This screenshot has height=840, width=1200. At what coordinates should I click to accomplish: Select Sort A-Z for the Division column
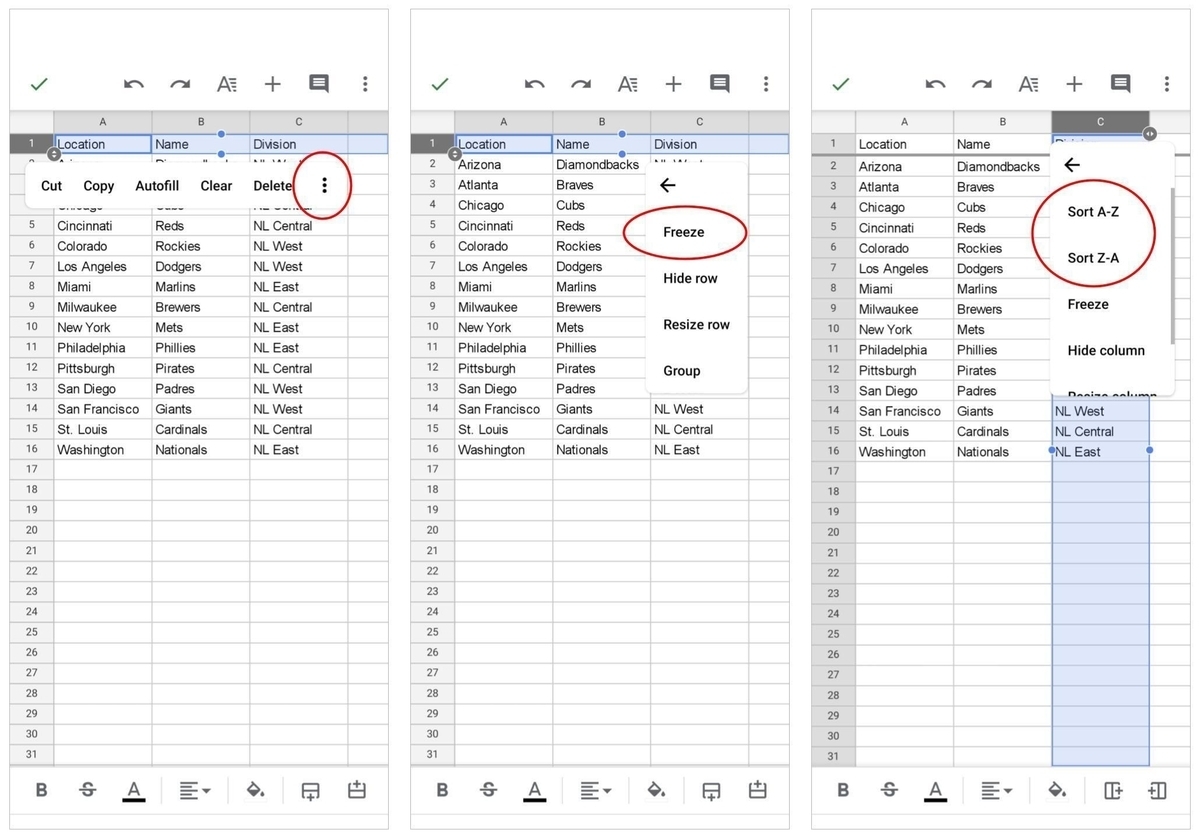(x=1095, y=211)
